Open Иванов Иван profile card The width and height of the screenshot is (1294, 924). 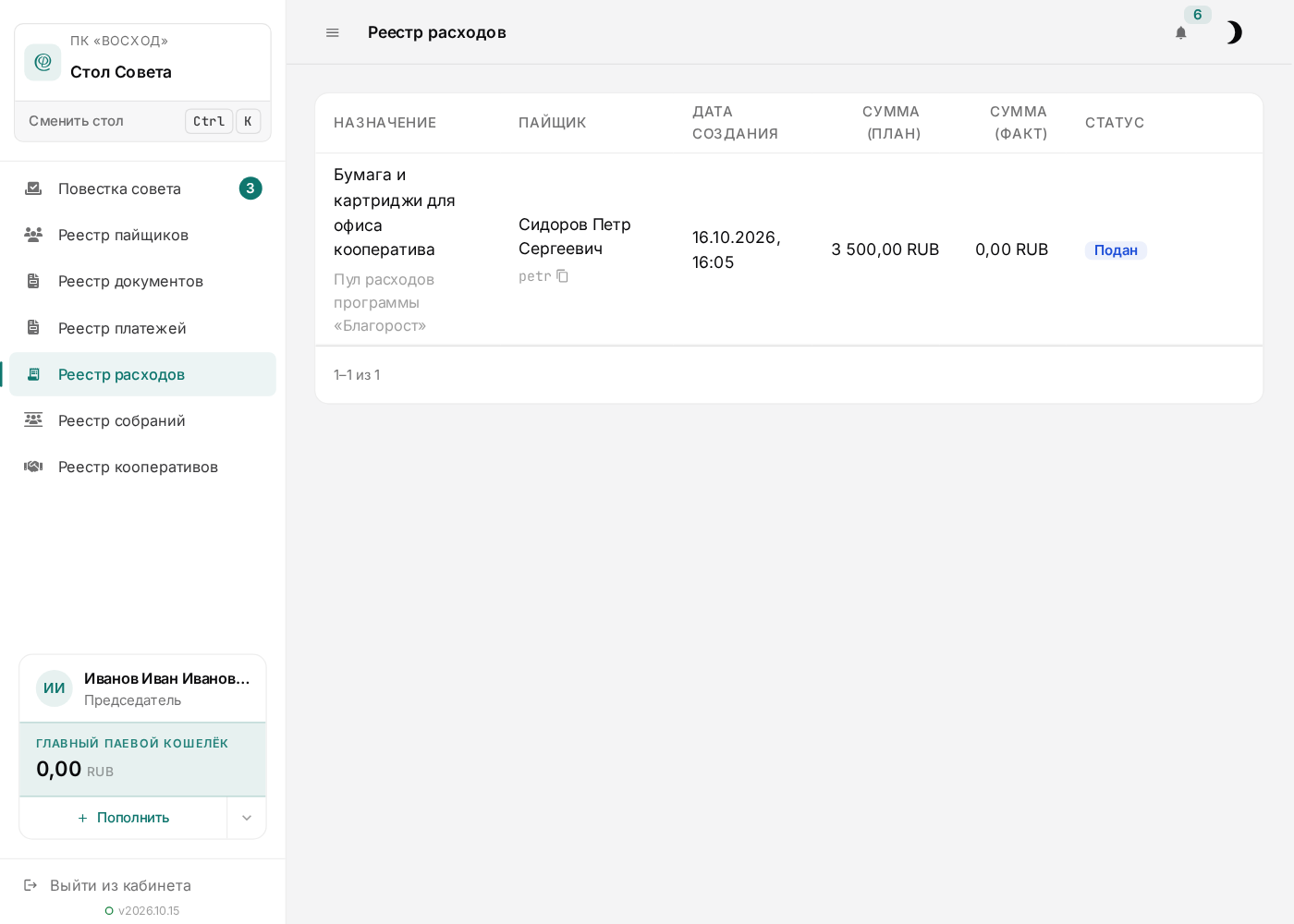pos(142,688)
